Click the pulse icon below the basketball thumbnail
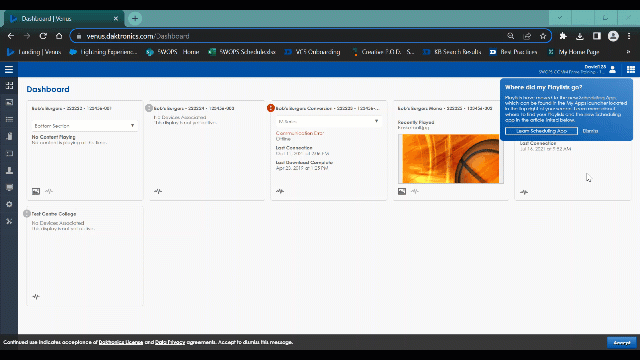The image size is (640, 360). pyautogui.click(x=415, y=191)
